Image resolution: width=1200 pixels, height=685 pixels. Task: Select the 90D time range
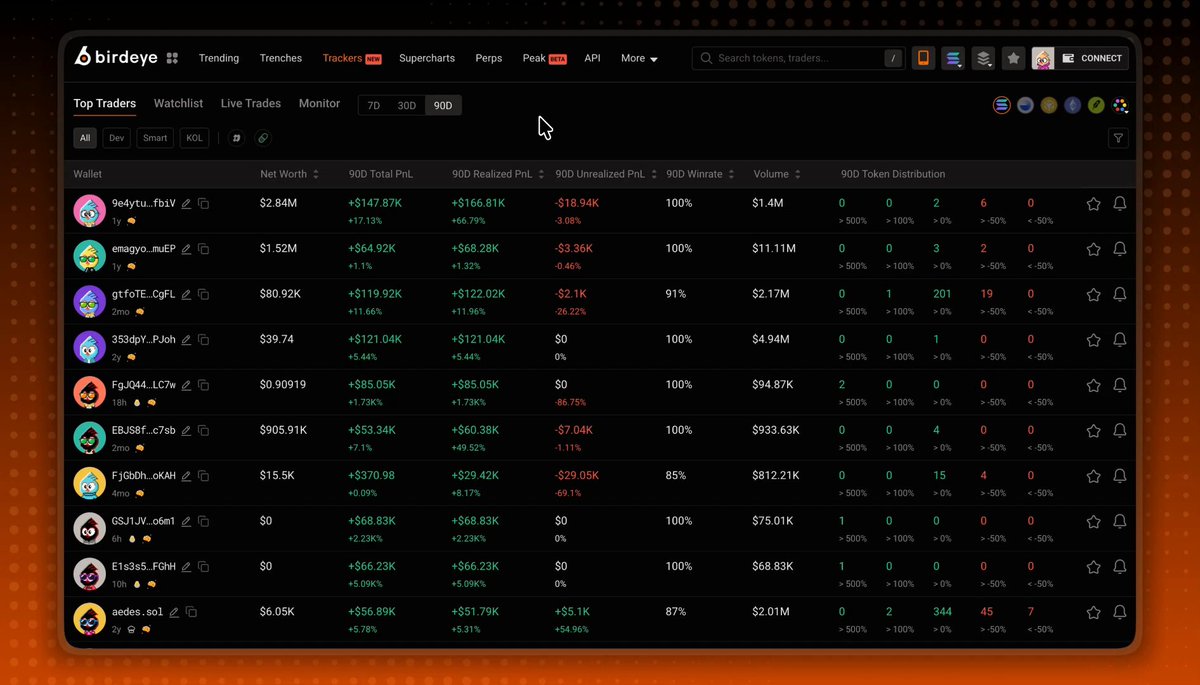443,105
